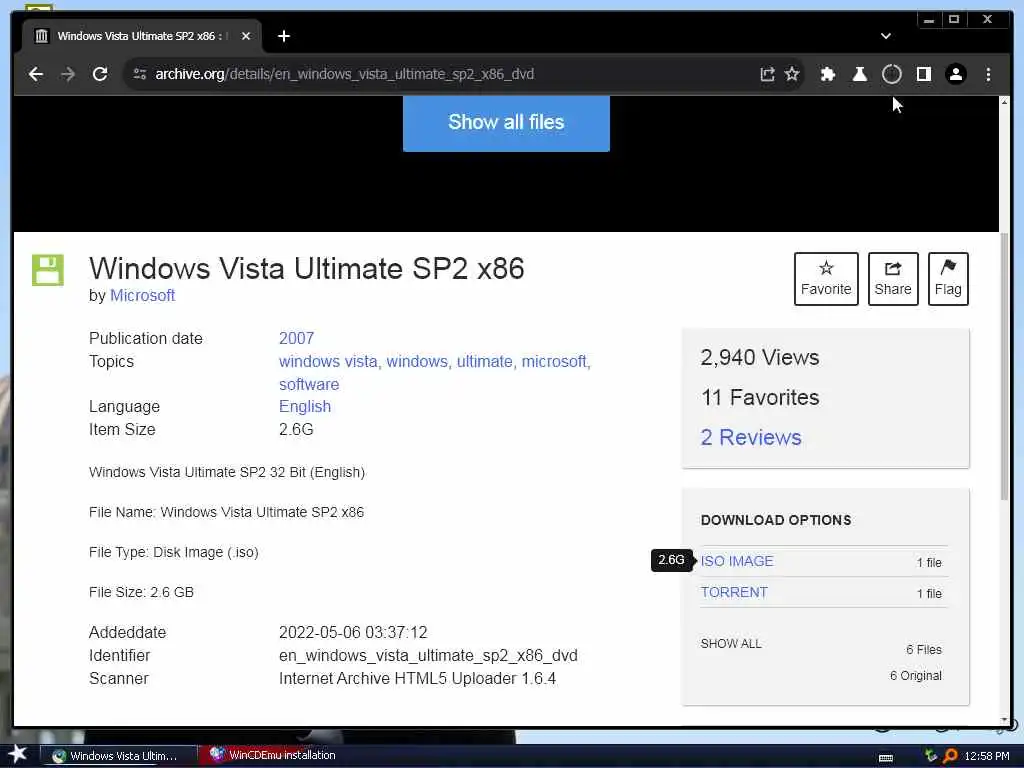Open the microsoft topic link
Screen dimensions: 1024x768
tap(555, 361)
